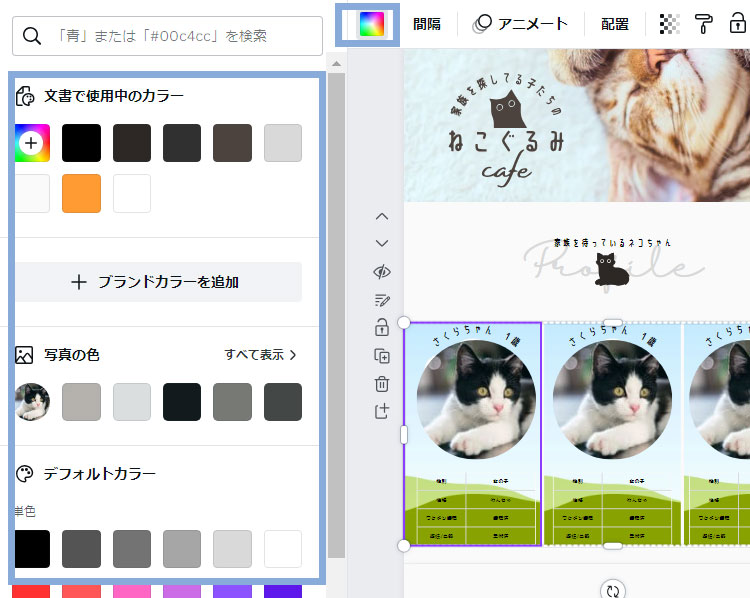Screen dimensions: 750x598
Task: Click the 文書で使用中のカラー heading
Action: point(113,96)
